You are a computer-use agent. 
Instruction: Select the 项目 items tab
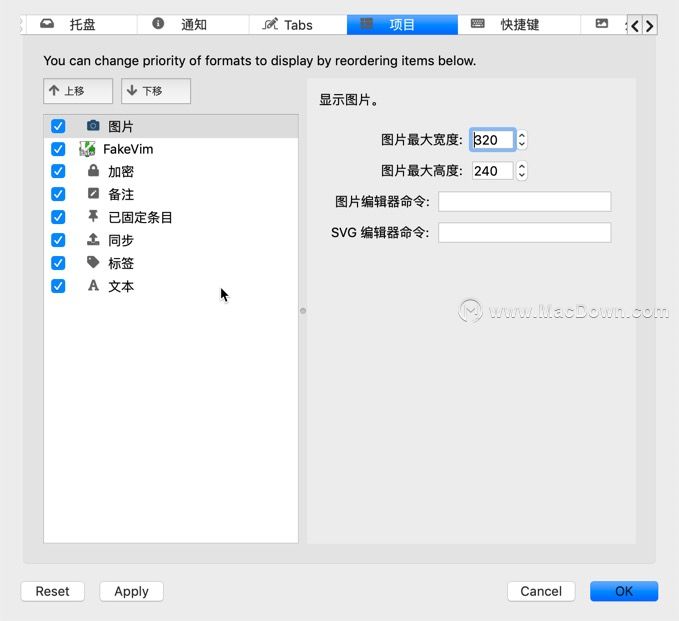pos(402,24)
